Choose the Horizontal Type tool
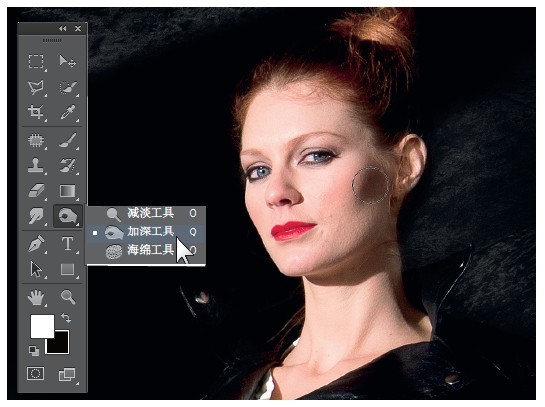 (67, 244)
